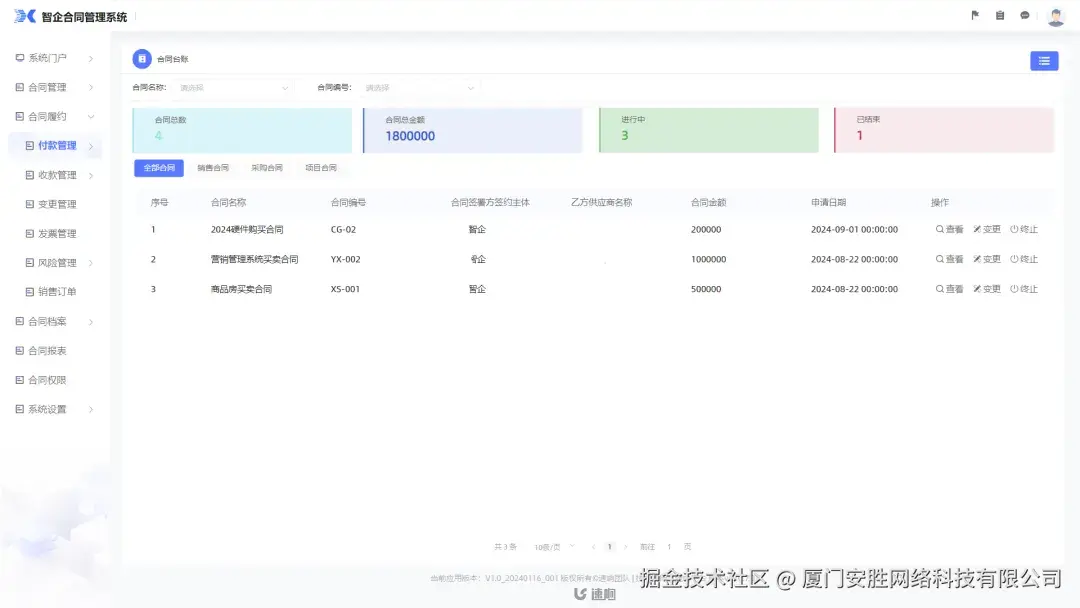View the 营销管理系统买卖合同 contract
The width and height of the screenshot is (1080, 608).
click(x=949, y=259)
